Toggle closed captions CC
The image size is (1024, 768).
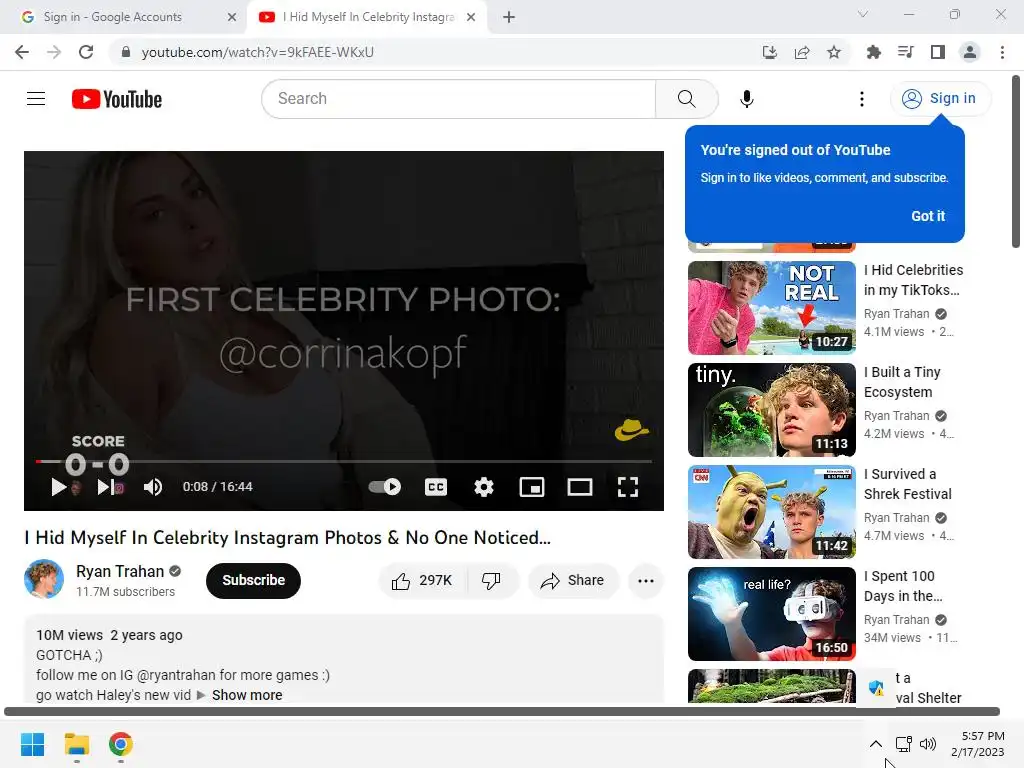coord(436,487)
